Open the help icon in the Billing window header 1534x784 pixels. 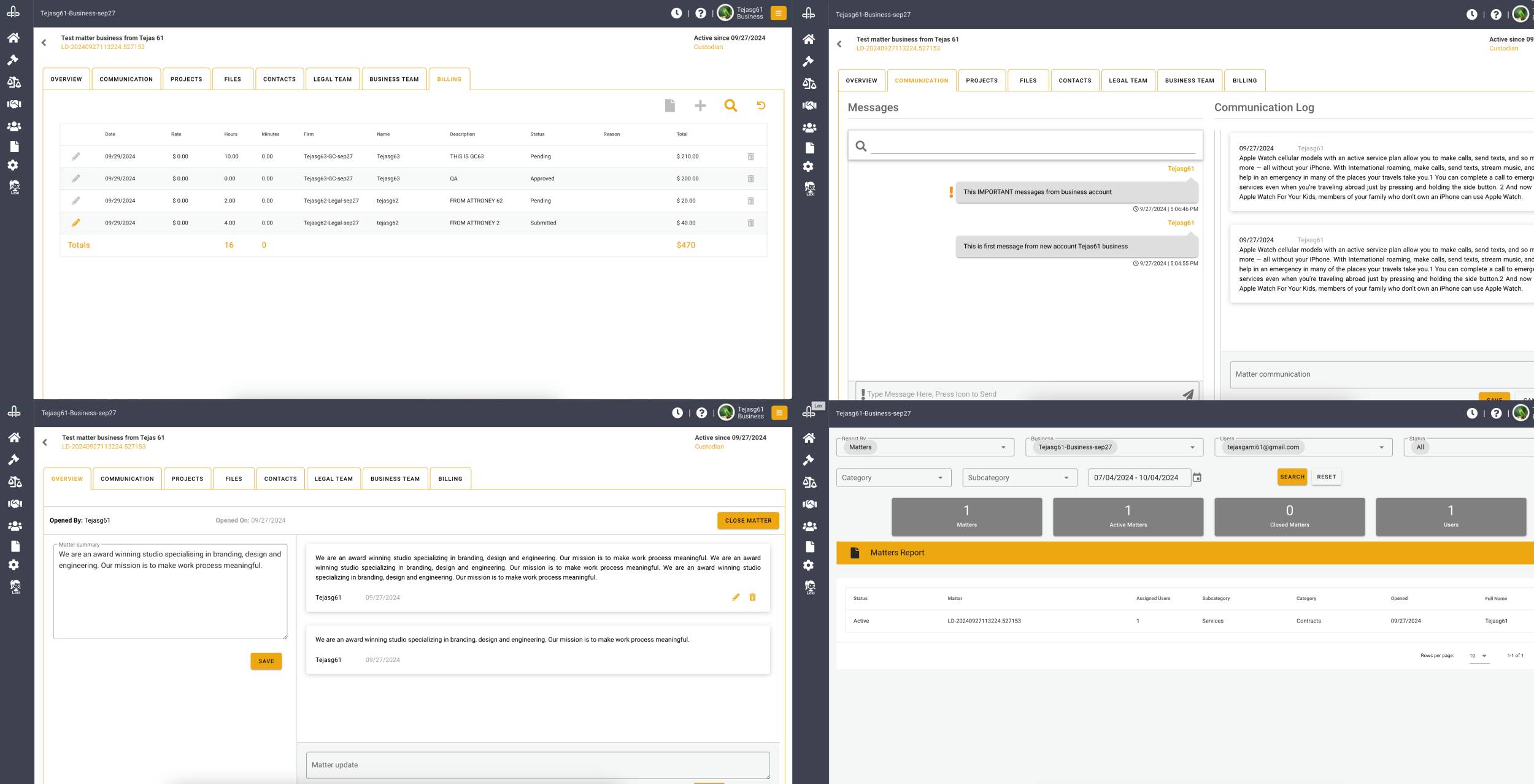(x=701, y=13)
